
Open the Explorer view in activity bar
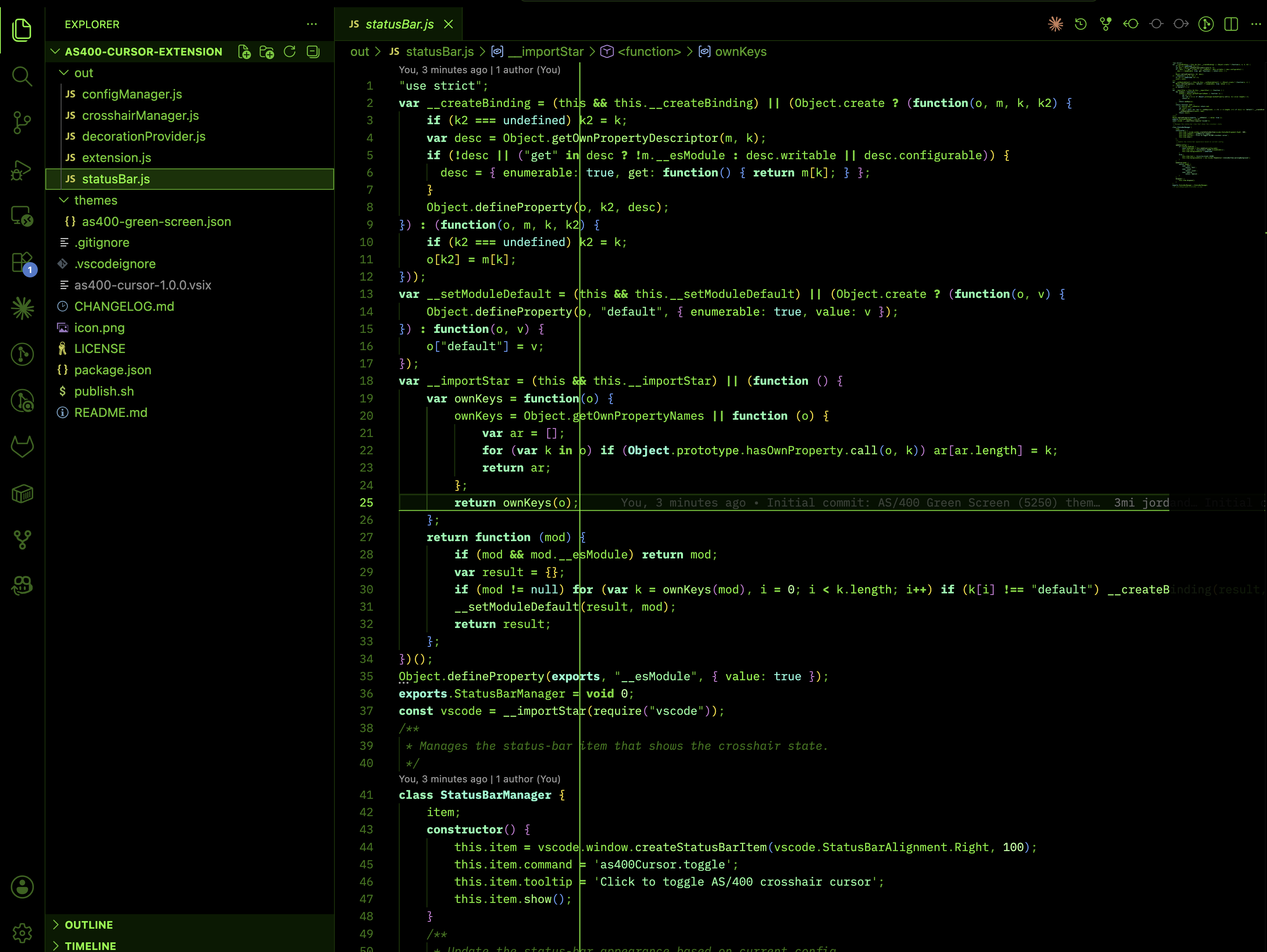pos(22,30)
